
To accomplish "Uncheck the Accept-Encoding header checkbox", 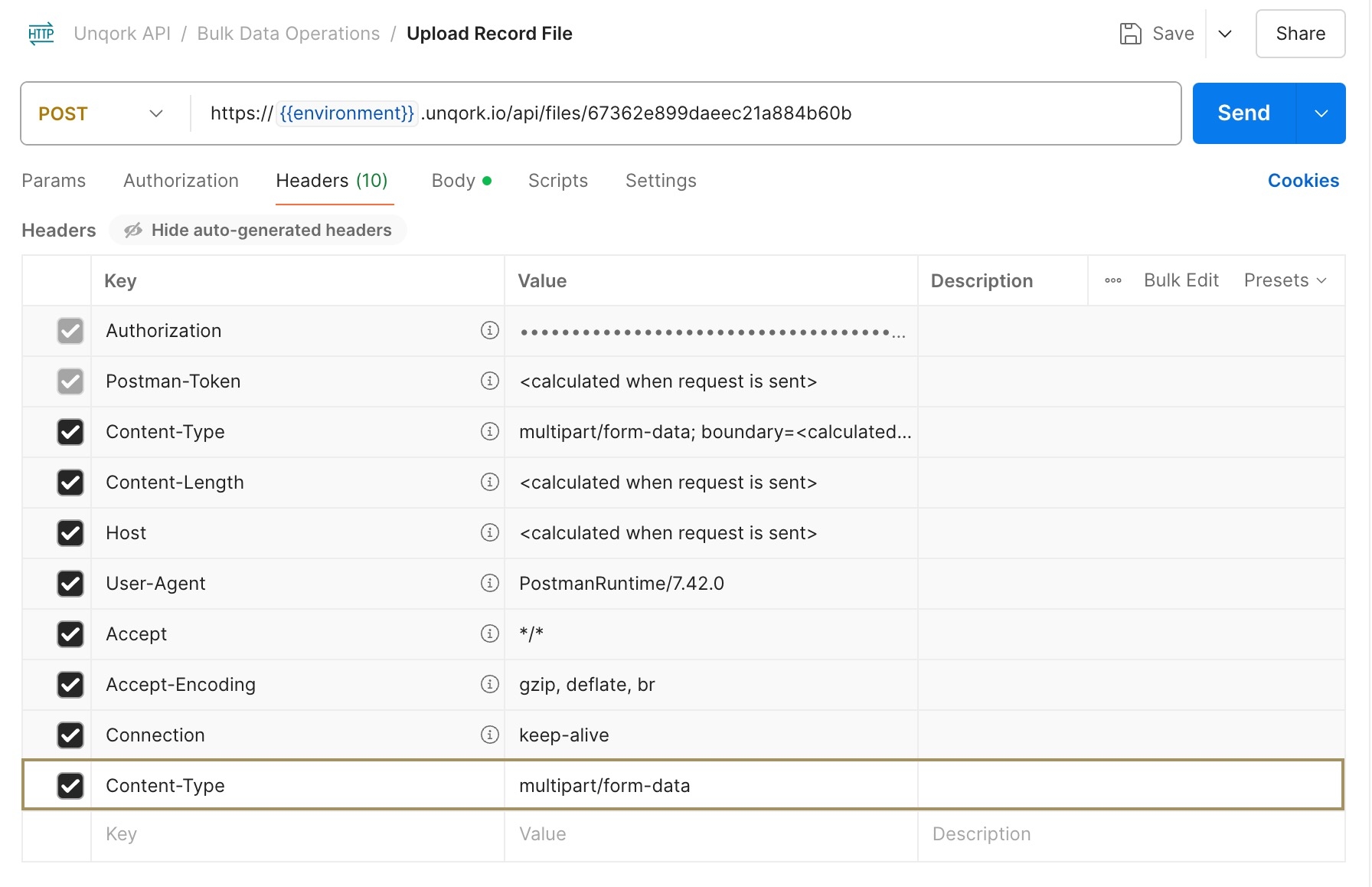I will point(70,685).
